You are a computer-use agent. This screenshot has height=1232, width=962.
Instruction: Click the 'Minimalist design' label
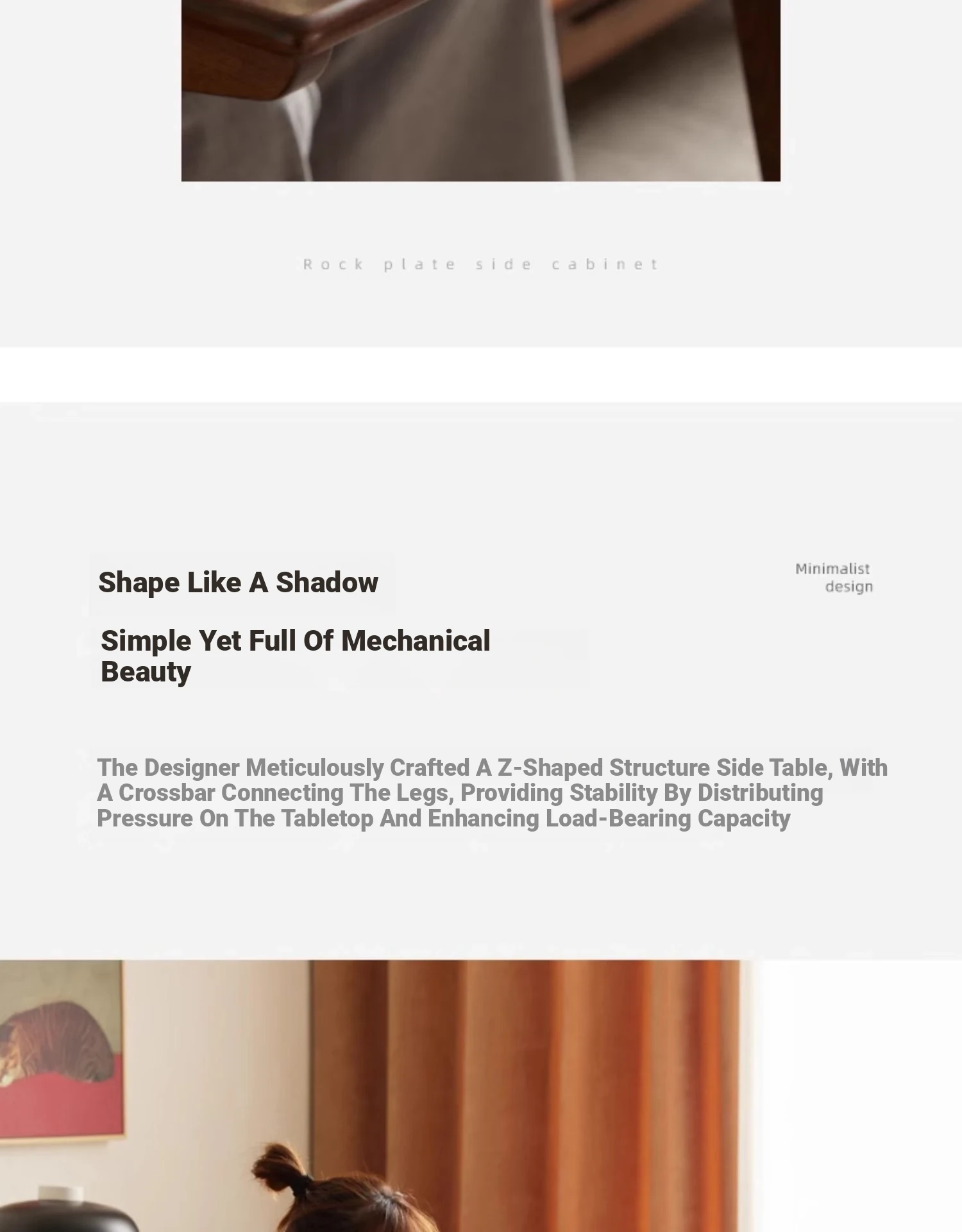(x=834, y=577)
